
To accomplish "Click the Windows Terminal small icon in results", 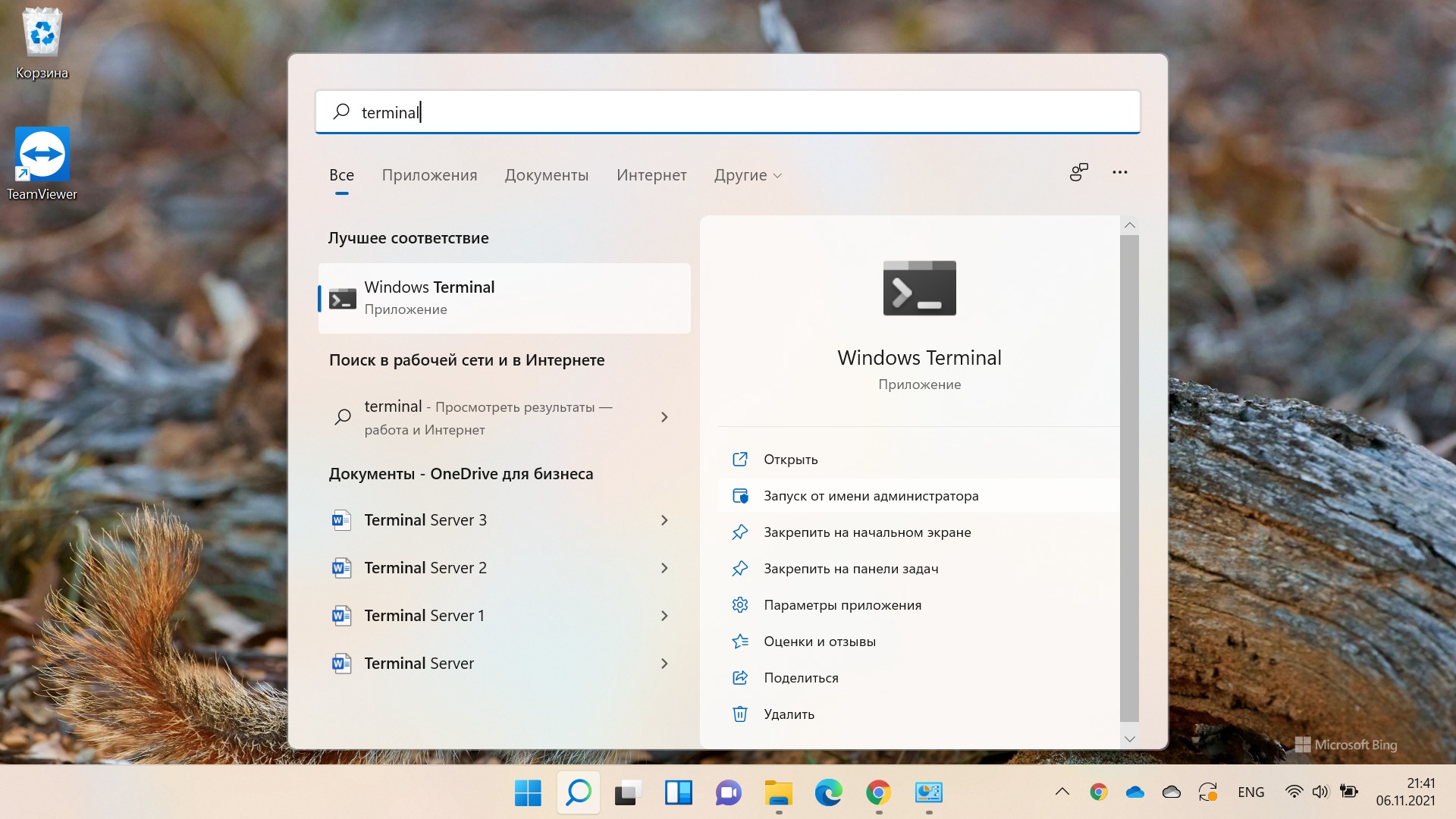I will [x=343, y=299].
